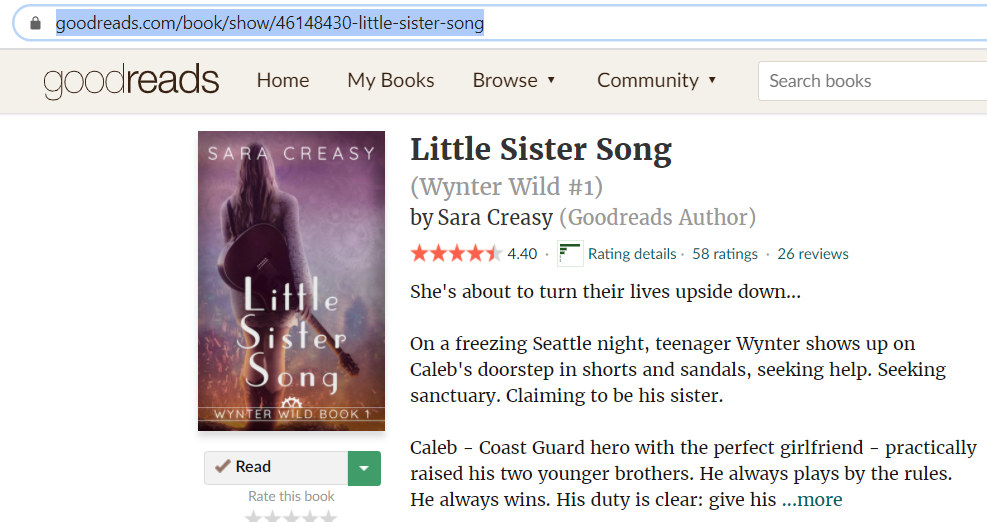Open the green shelf dropdown arrow

coord(364,468)
